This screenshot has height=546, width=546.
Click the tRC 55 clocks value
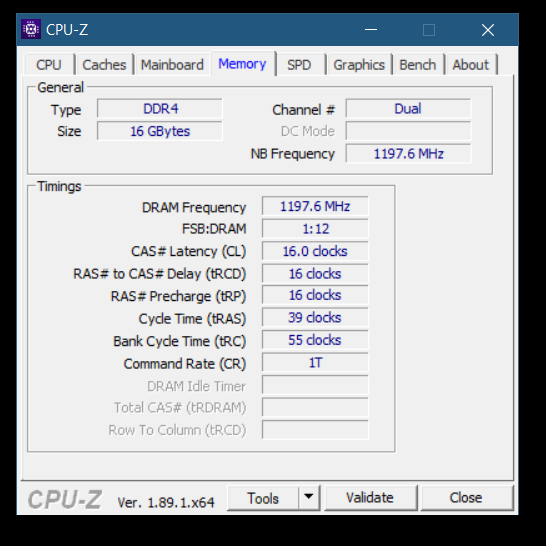pyautogui.click(x=315, y=340)
